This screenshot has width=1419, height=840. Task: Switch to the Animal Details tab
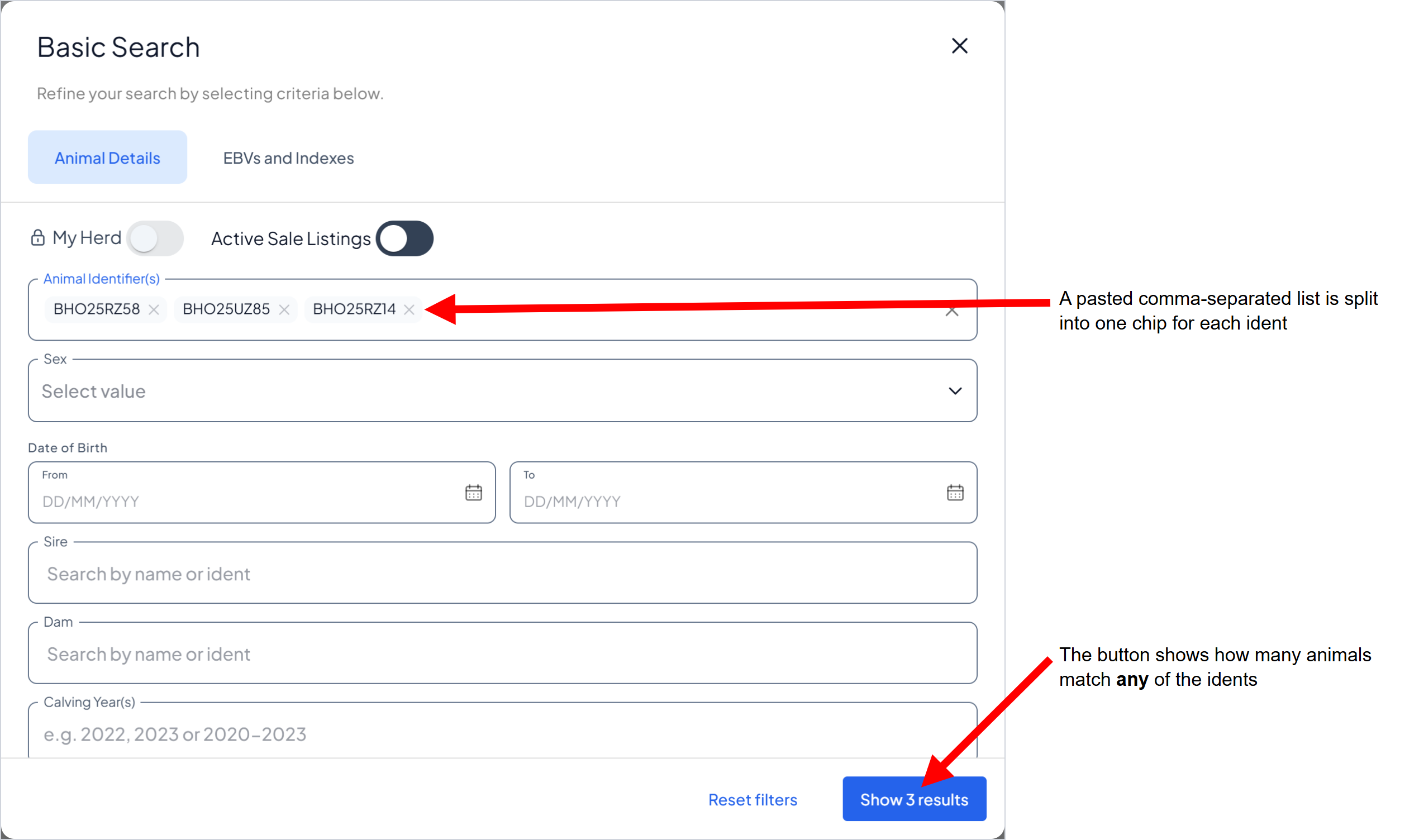click(x=108, y=157)
